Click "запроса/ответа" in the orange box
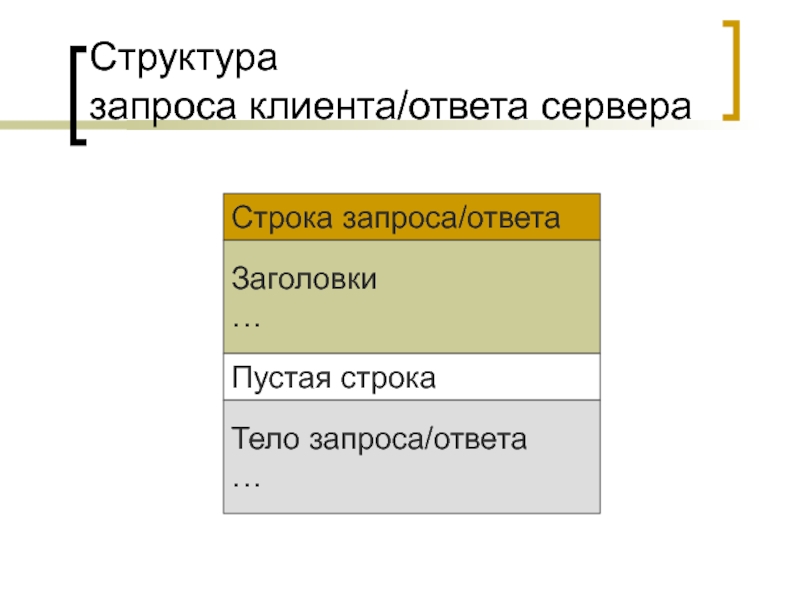Image resolution: width=800 pixels, height=600 pixels. pos(452,217)
